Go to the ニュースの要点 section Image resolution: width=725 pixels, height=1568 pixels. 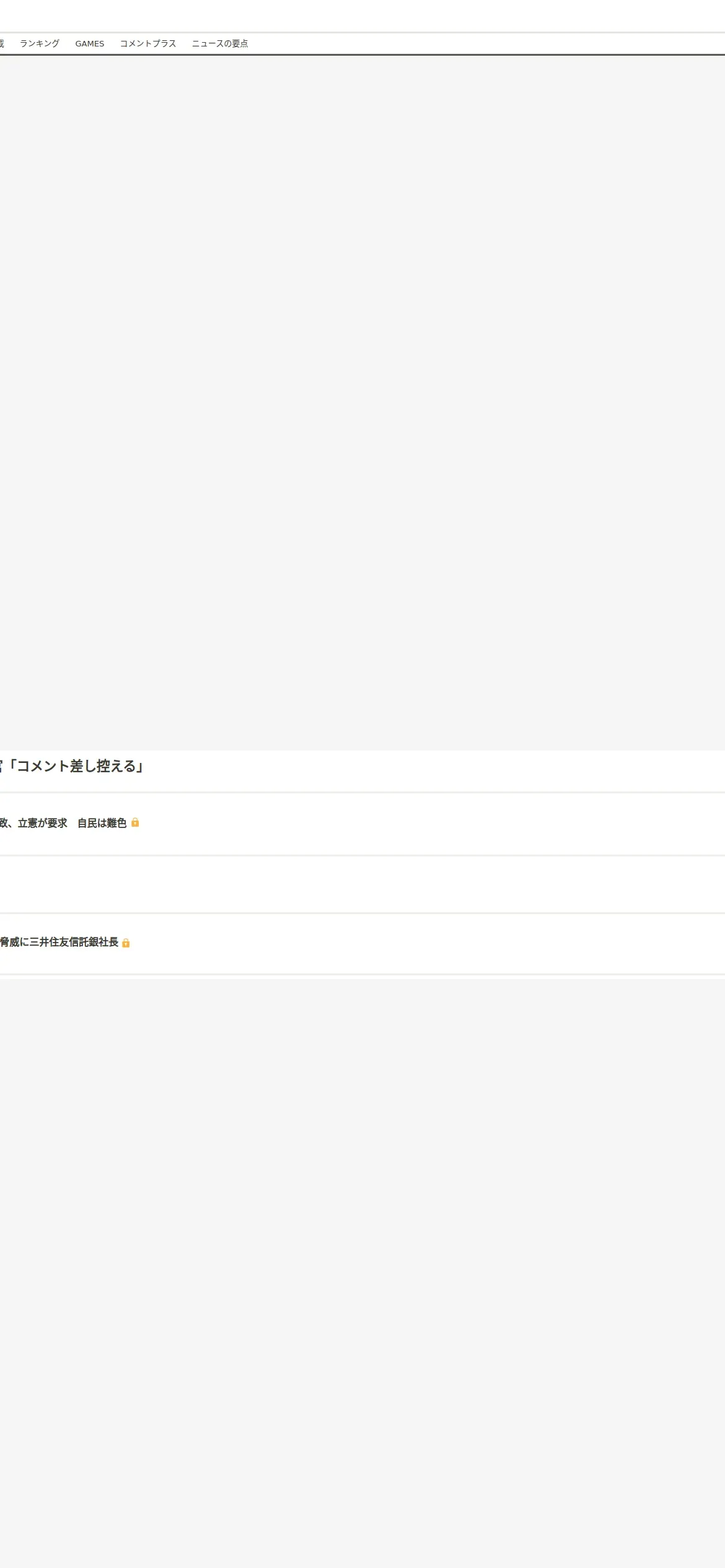pyautogui.click(x=220, y=43)
